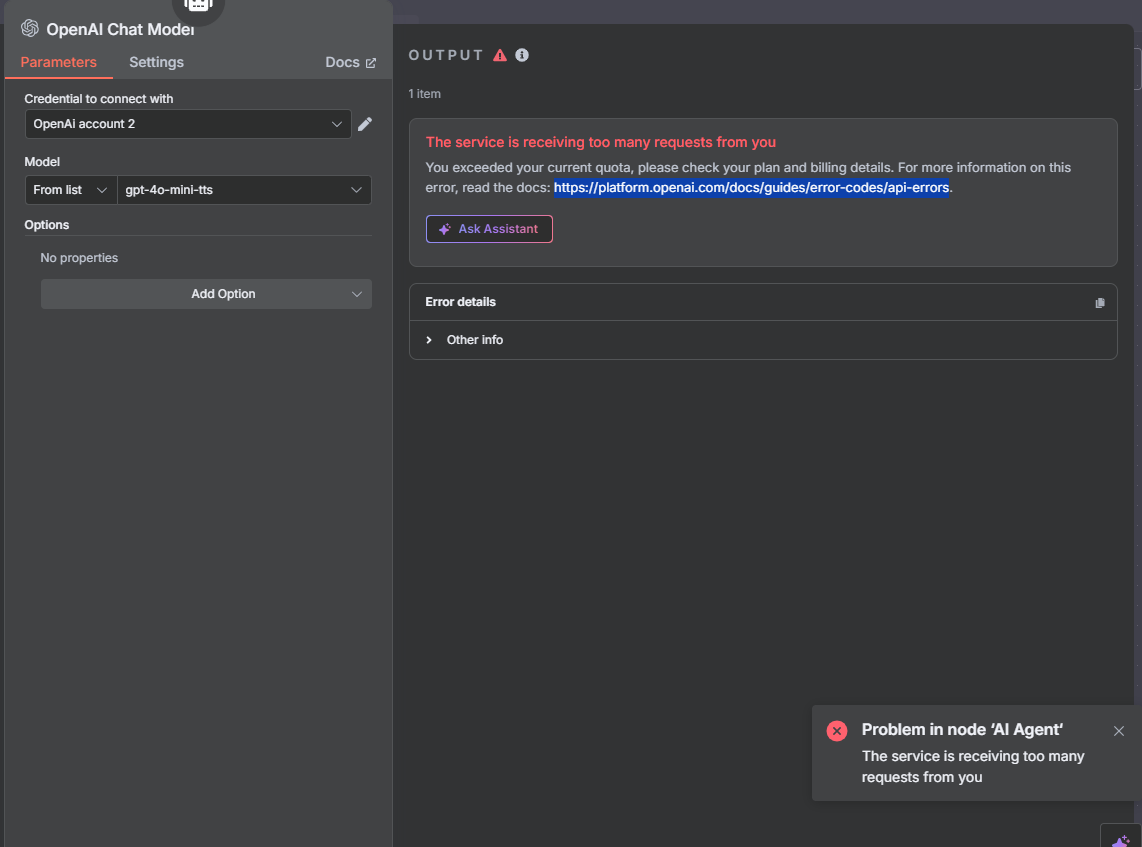Switch to the Settings tab
Viewport: 1142px width, 847px height.
click(157, 63)
